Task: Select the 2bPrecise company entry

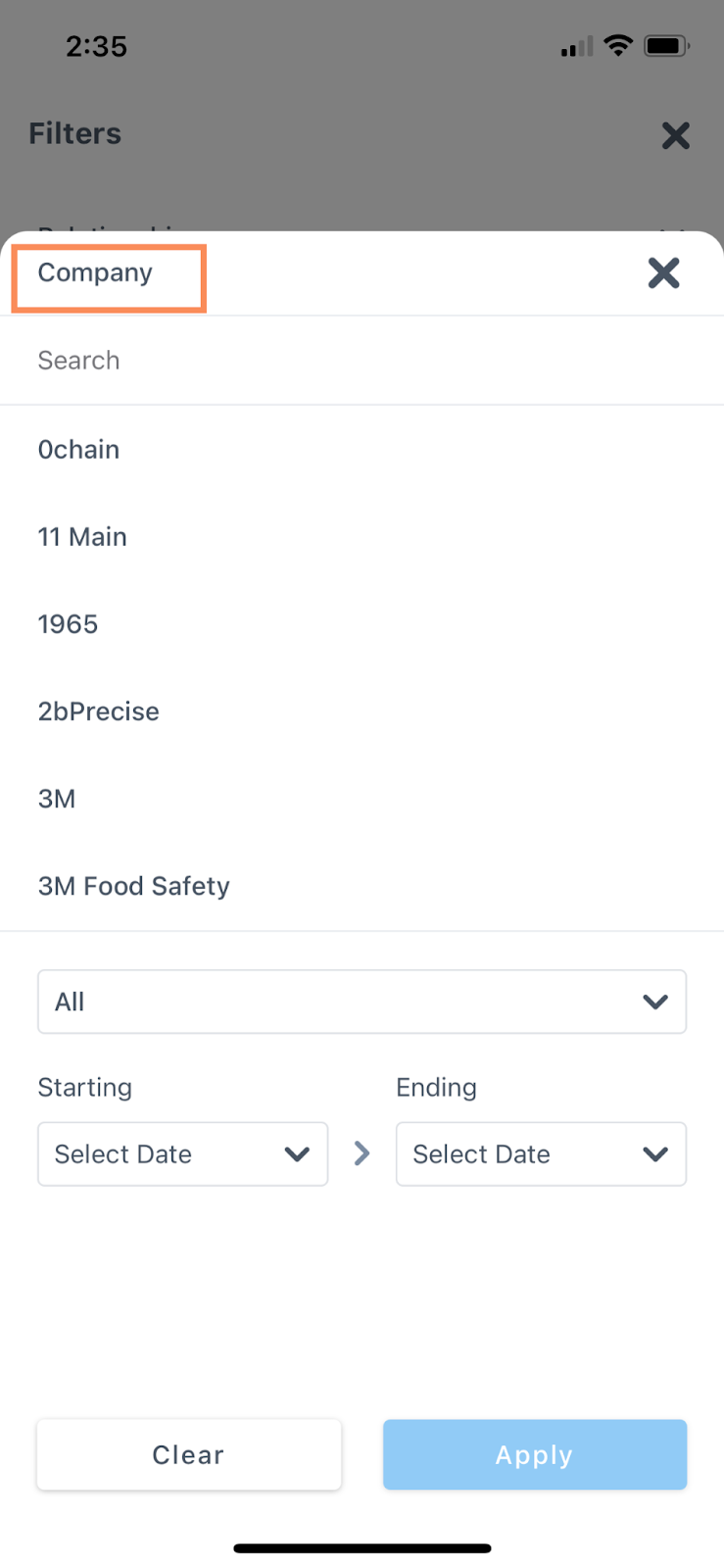Action: (x=98, y=711)
